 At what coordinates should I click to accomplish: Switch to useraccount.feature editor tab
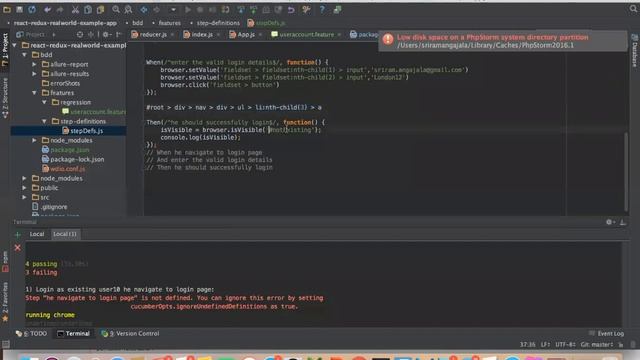tap(306, 35)
